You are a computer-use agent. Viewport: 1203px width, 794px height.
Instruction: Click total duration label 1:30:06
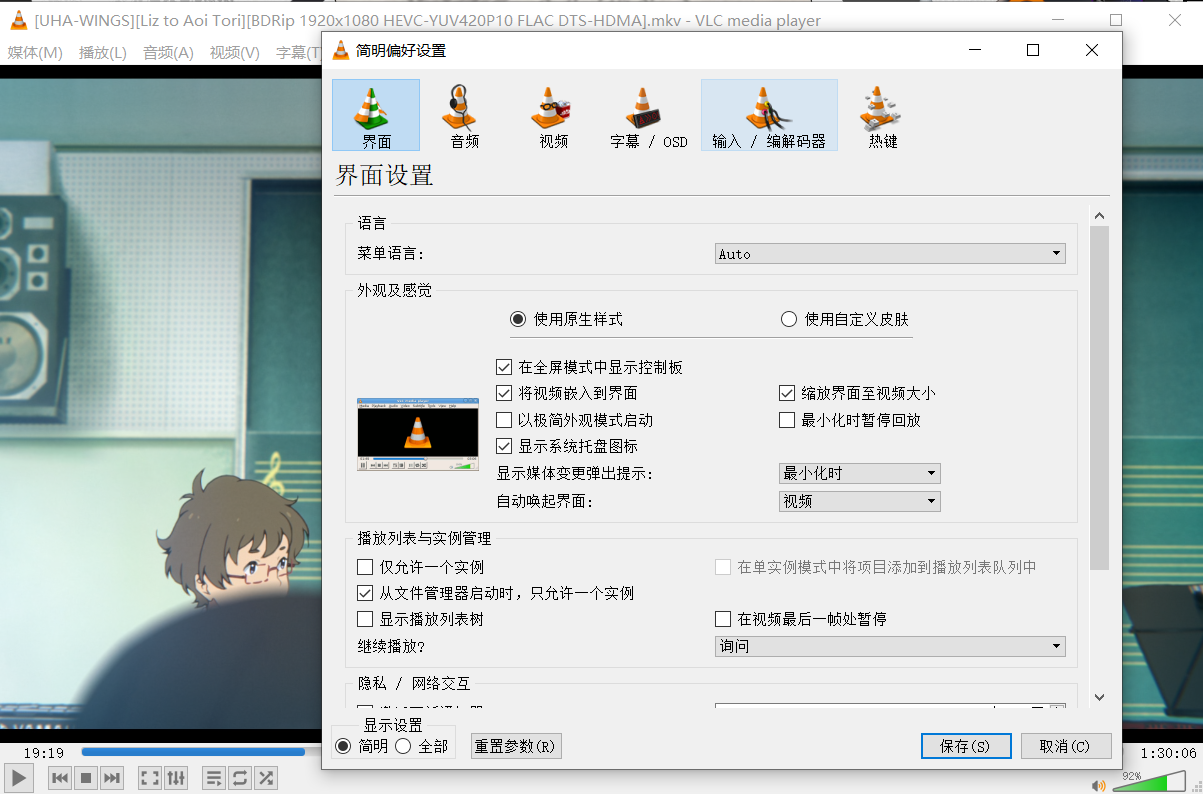[1167, 752]
